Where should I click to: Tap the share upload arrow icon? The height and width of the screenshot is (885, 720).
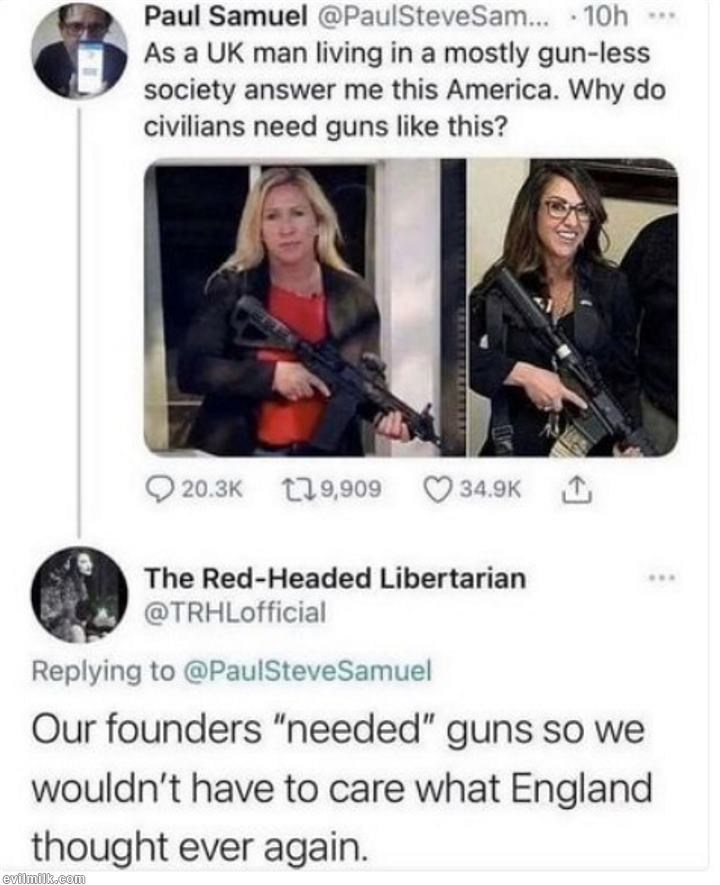[577, 489]
